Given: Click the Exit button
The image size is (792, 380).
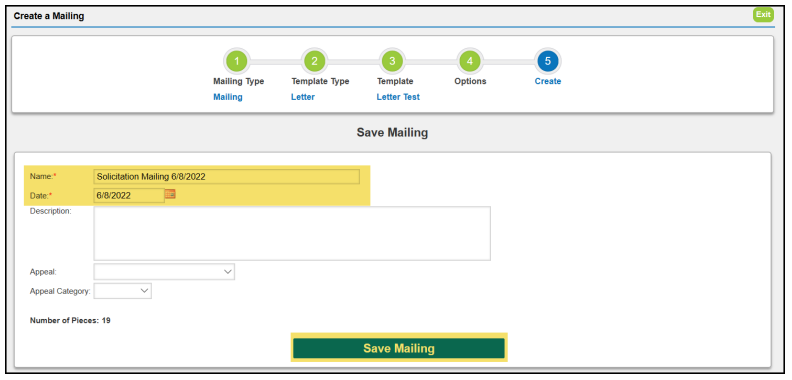Looking at the screenshot, I should [763, 15].
